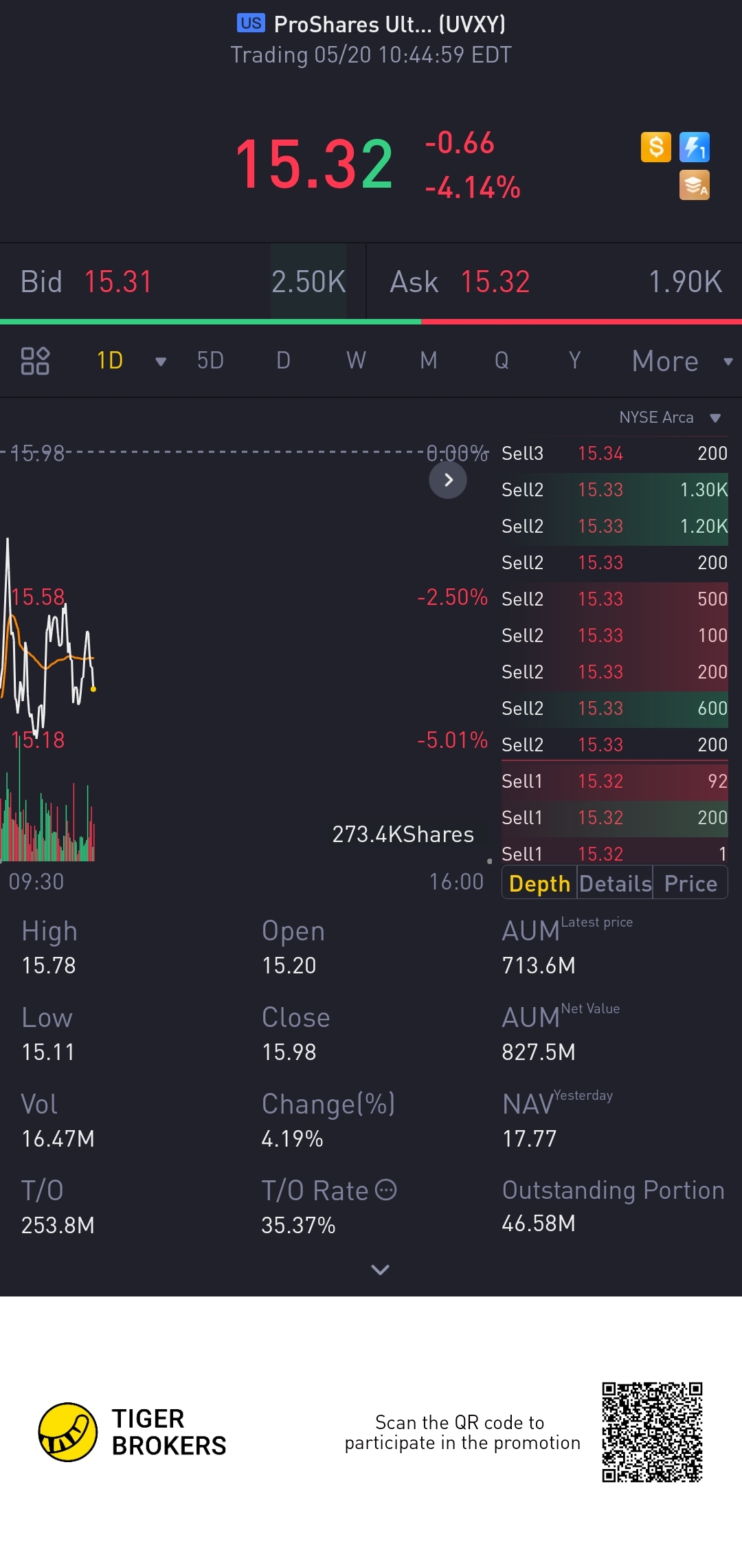Tap the blue lightning quick-trade icon

point(694,147)
